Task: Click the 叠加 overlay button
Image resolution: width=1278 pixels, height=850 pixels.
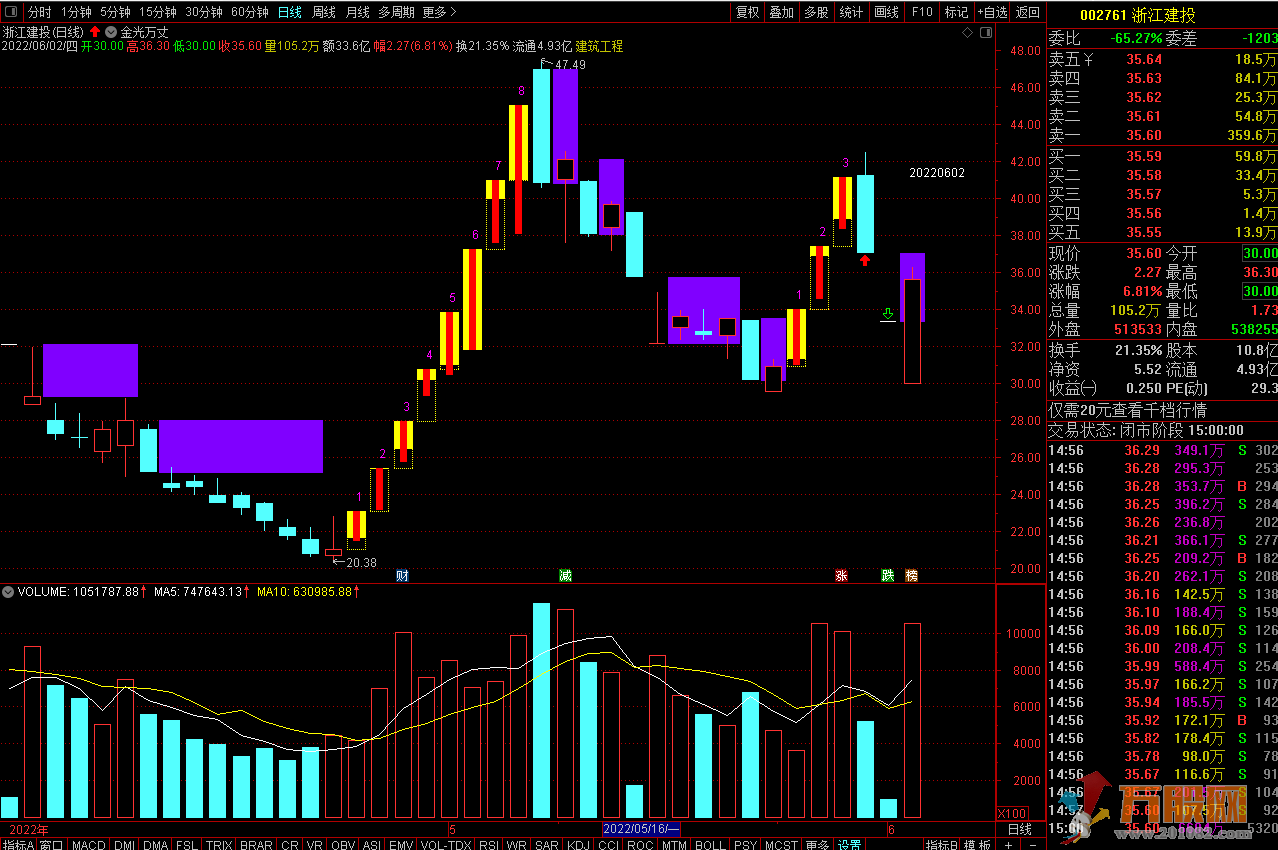Action: 781,12
